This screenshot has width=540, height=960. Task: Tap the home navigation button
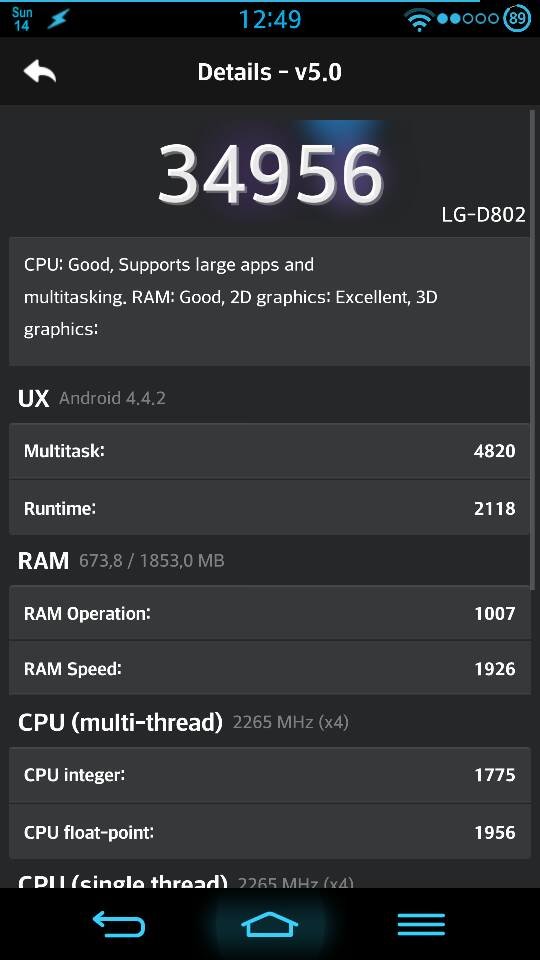tap(270, 924)
